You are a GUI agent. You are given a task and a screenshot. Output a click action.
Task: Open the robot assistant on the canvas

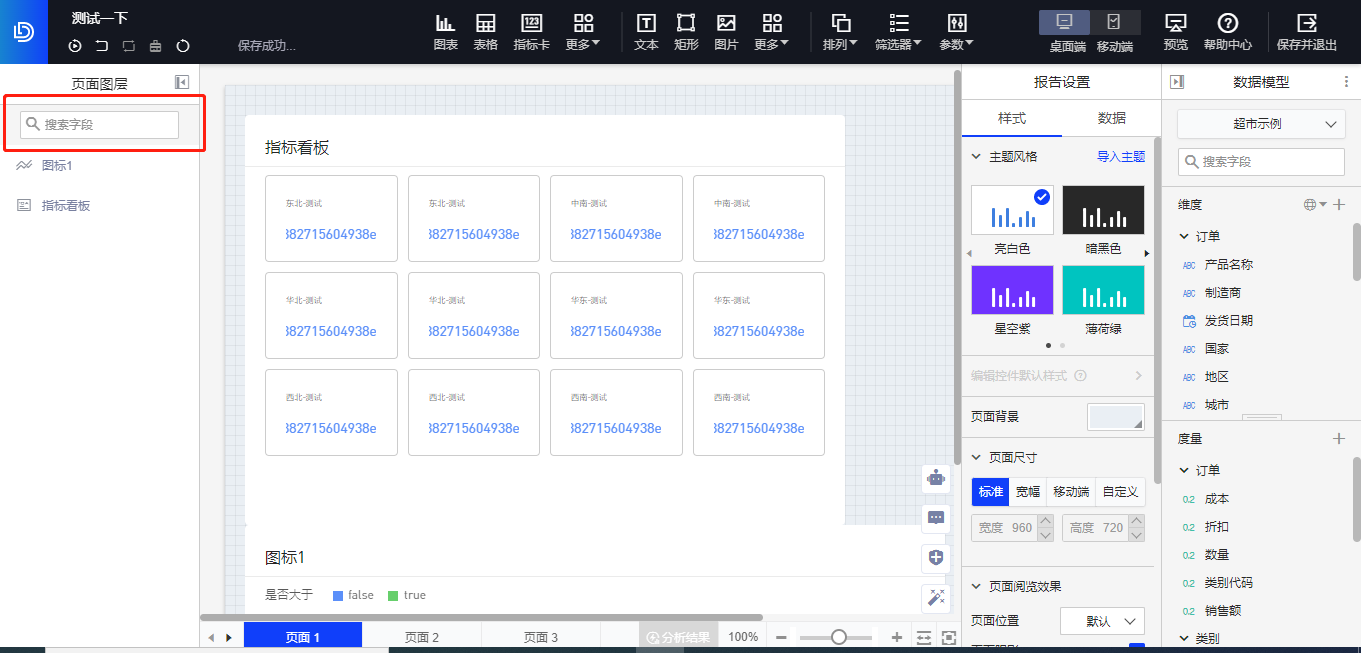[x=936, y=478]
